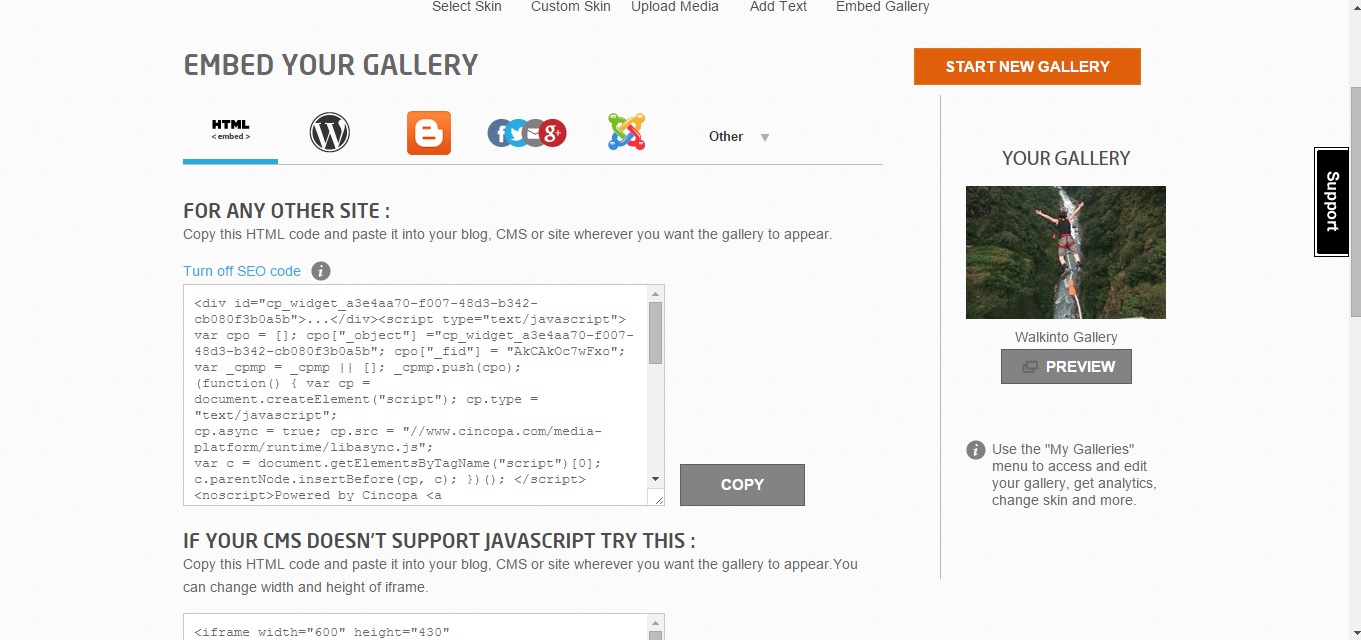Screen dimensions: 1361x640
Task: Choose the Blogger embed icon
Action: [429, 133]
